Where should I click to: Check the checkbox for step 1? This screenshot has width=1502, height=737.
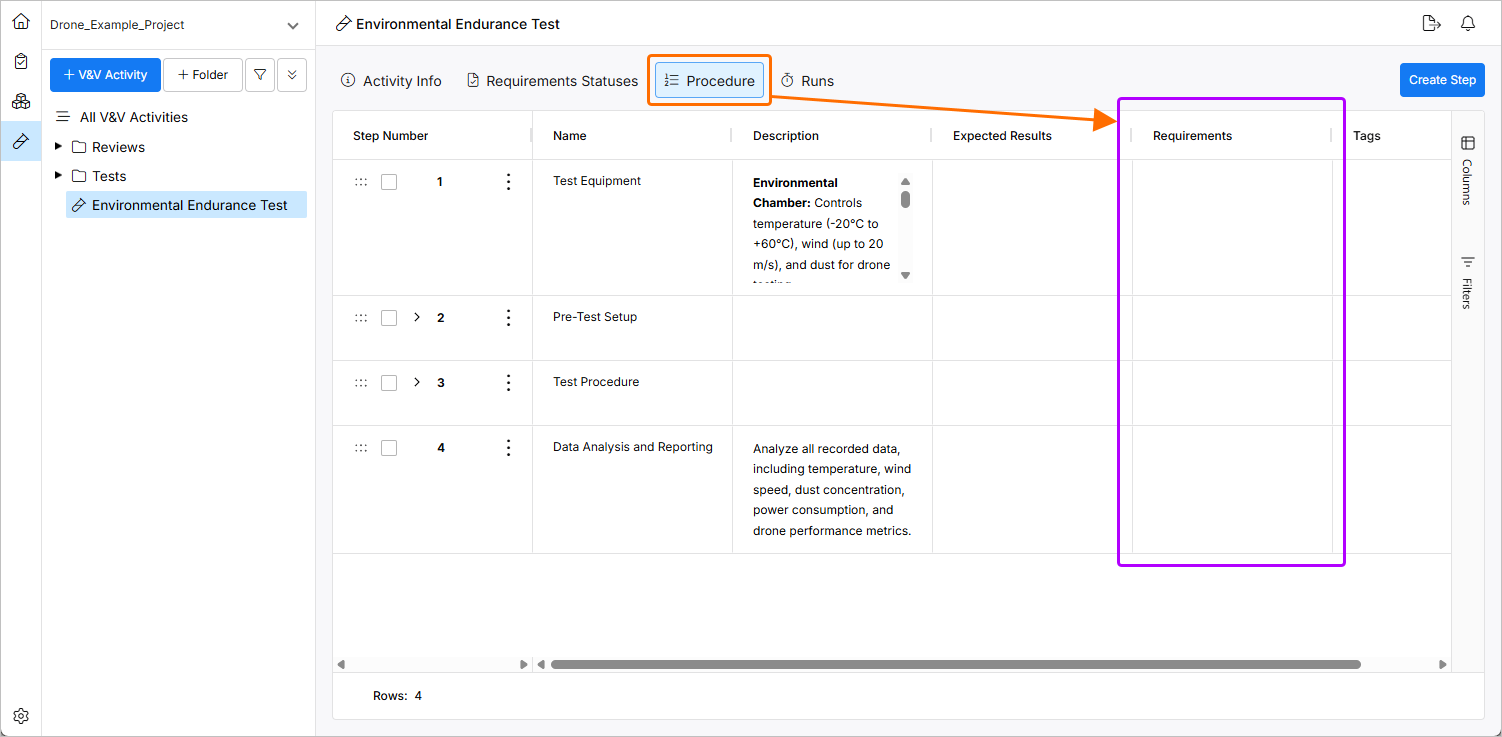pos(389,182)
